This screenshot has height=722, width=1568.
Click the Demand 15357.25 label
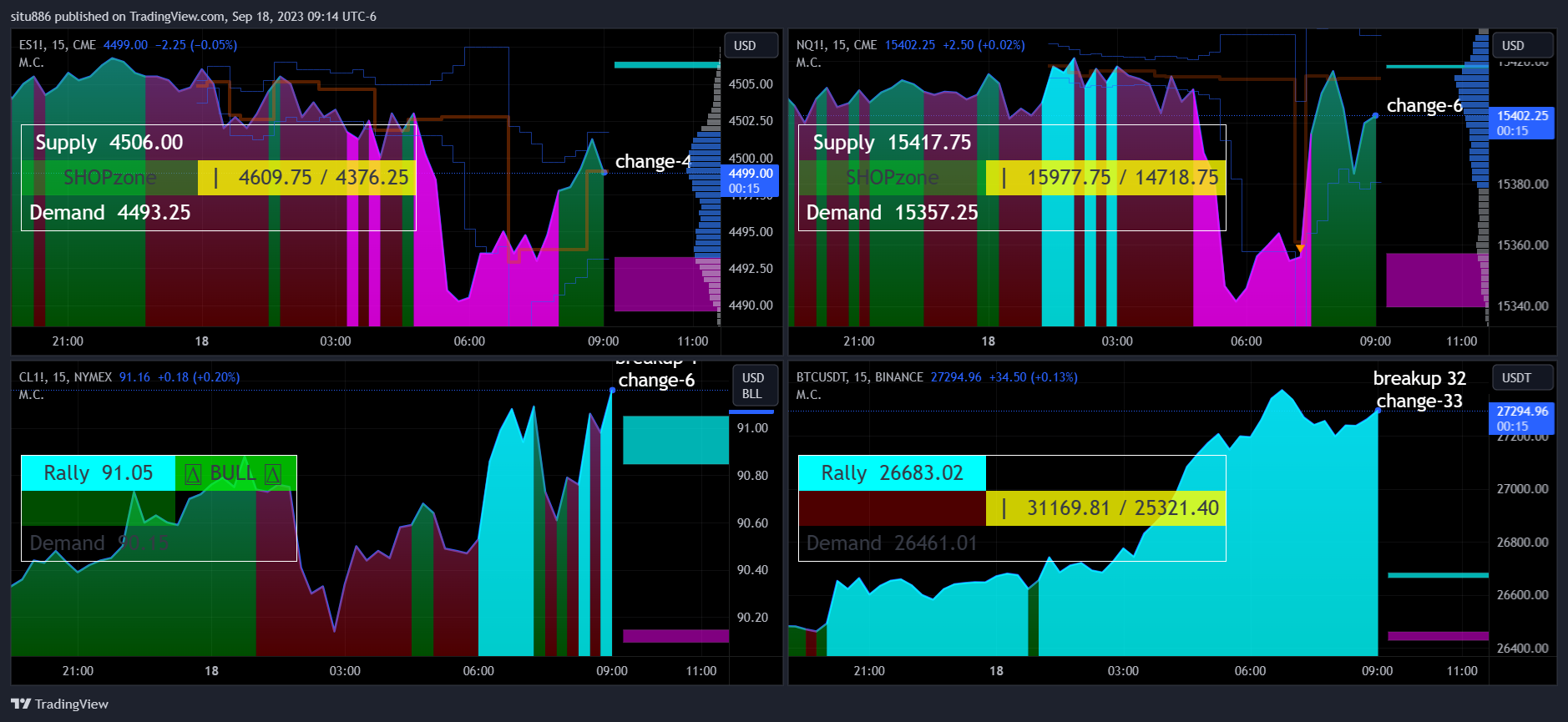(893, 213)
